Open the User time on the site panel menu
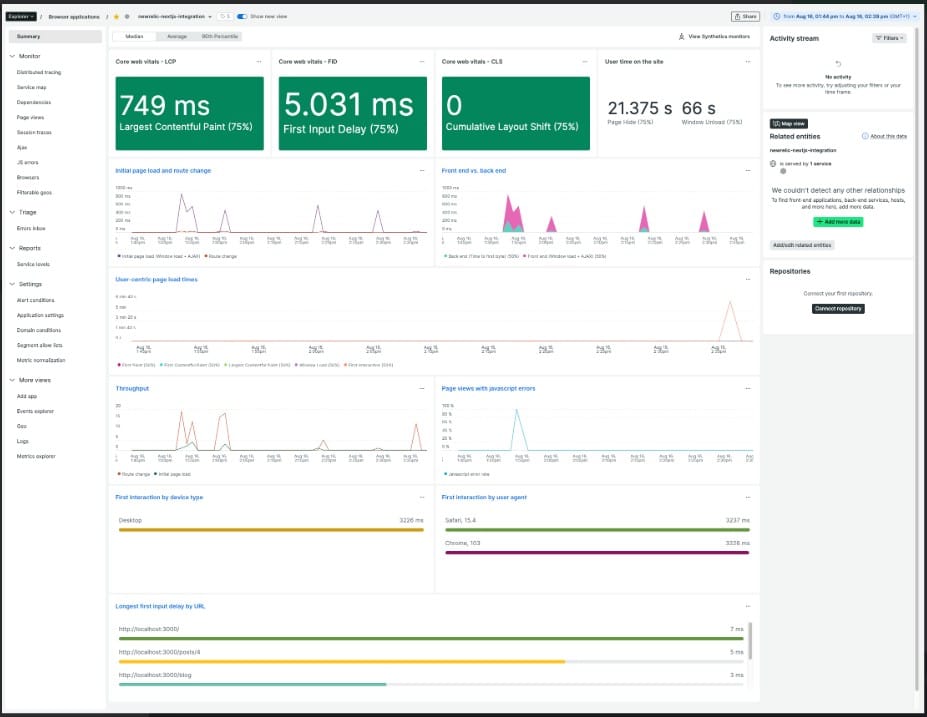Image resolution: width=927 pixels, height=717 pixels. coord(747,62)
